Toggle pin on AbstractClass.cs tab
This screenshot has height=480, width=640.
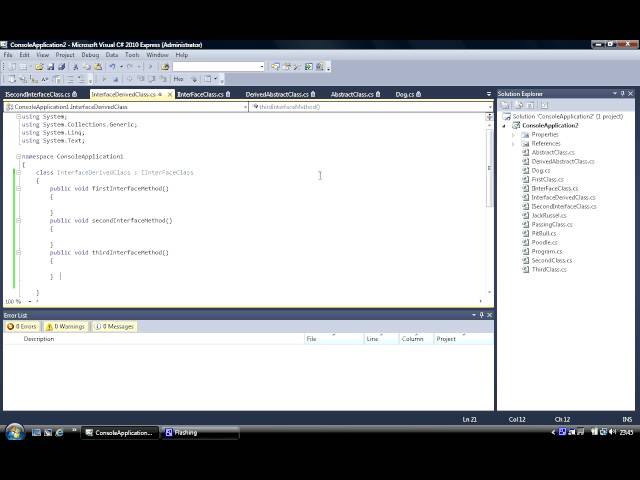coord(378,94)
